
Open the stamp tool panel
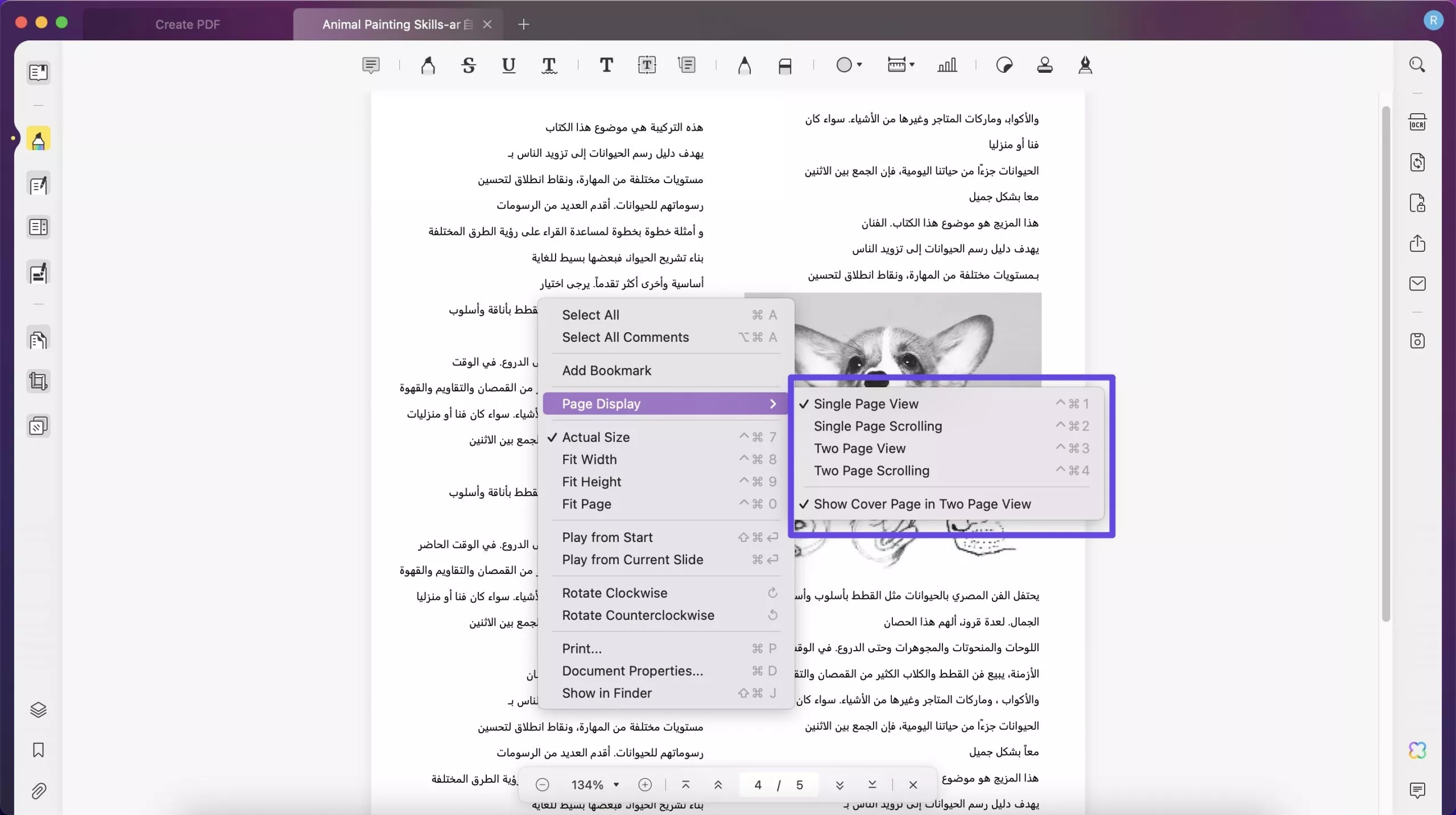[x=1044, y=64]
